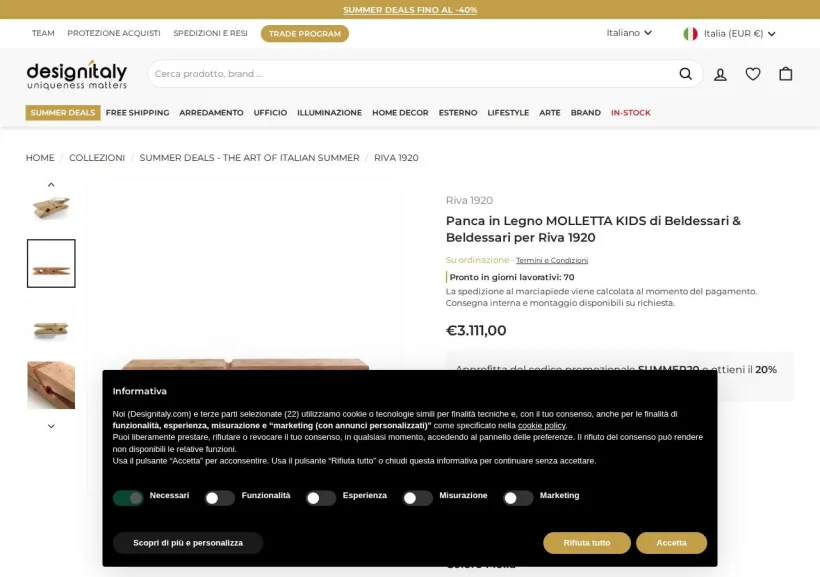This screenshot has height=577, width=820.
Task: Open the LIFESTYLE menu
Action: click(508, 112)
